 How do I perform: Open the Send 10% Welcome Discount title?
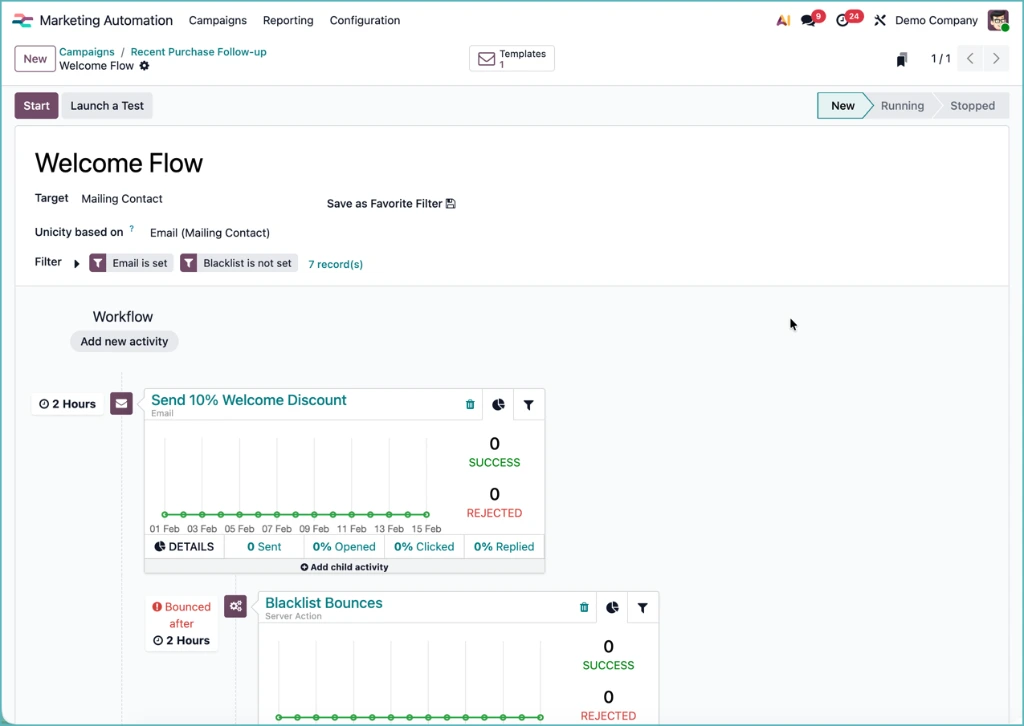pyautogui.click(x=249, y=400)
